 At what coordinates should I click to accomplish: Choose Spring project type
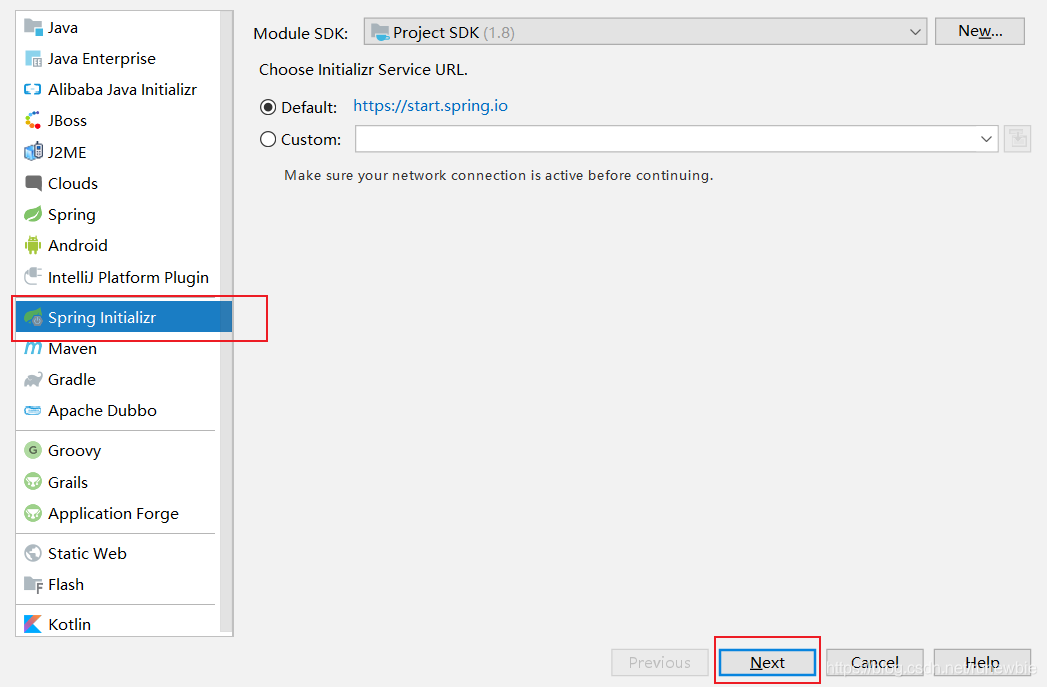pyautogui.click(x=118, y=214)
